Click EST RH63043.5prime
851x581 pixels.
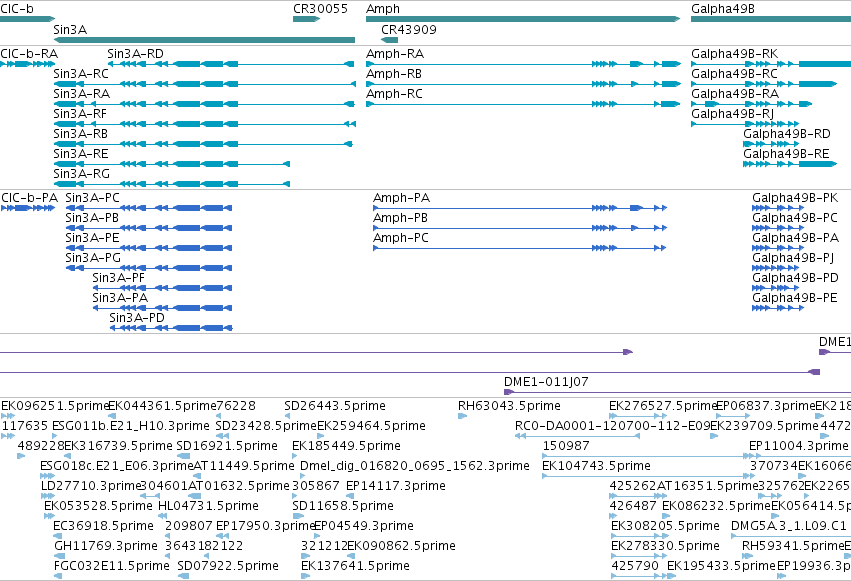tap(462, 416)
